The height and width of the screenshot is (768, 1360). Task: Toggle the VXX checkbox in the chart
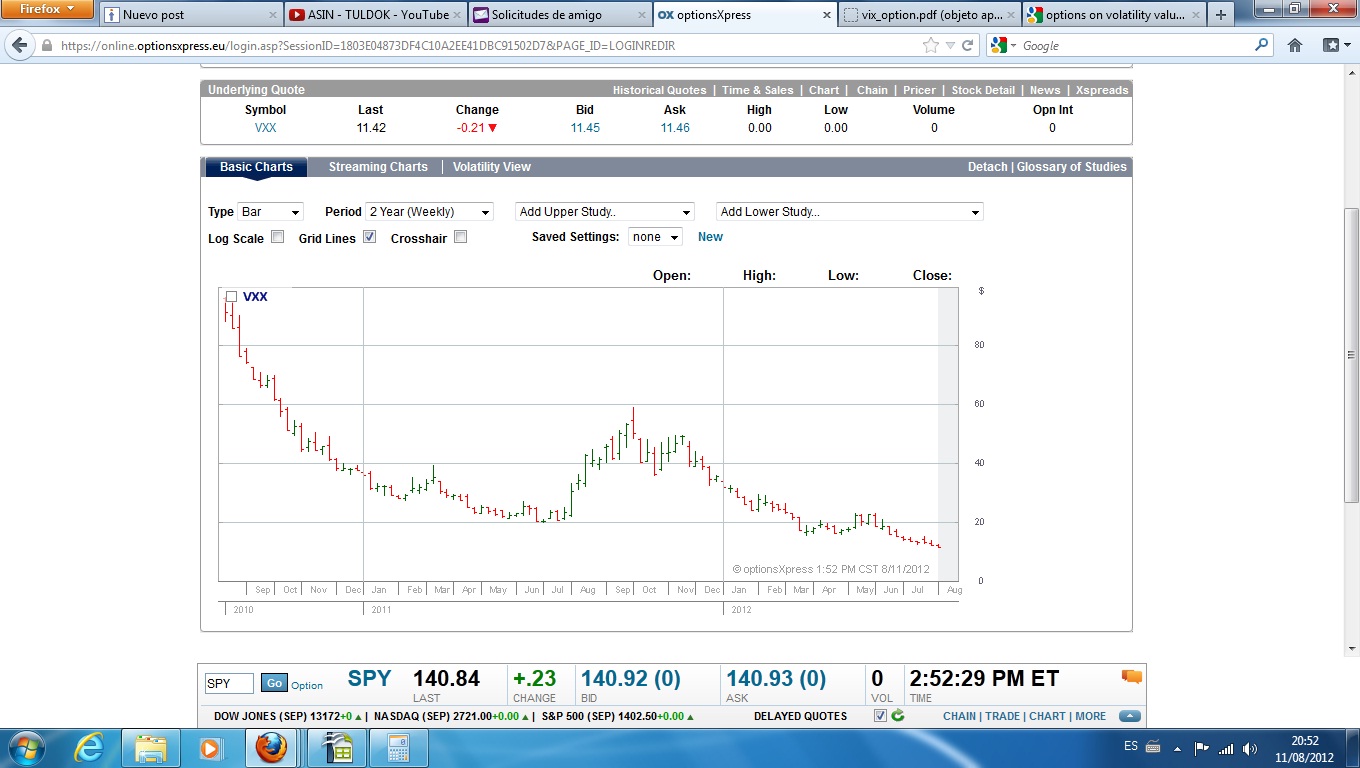click(x=231, y=297)
